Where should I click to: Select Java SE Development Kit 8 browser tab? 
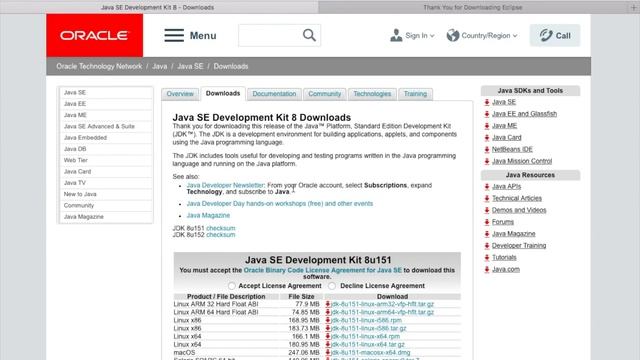(x=158, y=7)
